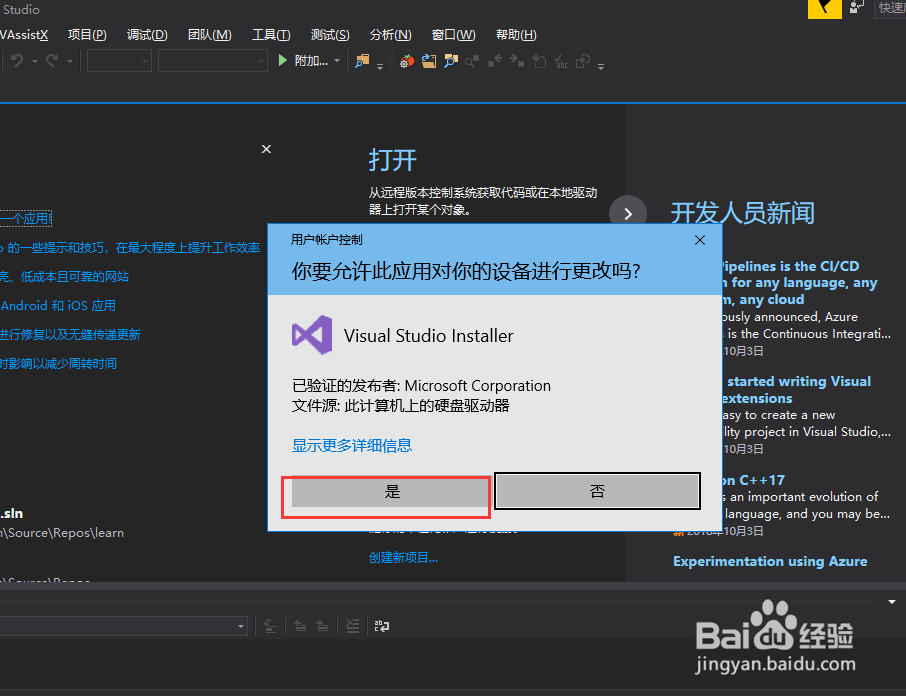
Task: Click the yellow feedback flag icon at top
Action: tap(825, 8)
